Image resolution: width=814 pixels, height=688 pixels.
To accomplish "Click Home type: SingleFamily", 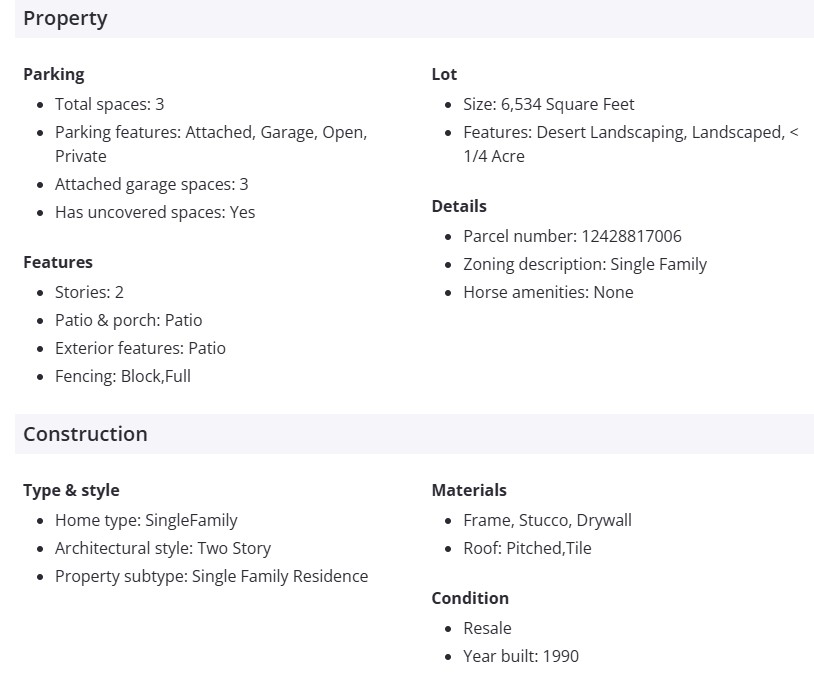I will pyautogui.click(x=146, y=520).
